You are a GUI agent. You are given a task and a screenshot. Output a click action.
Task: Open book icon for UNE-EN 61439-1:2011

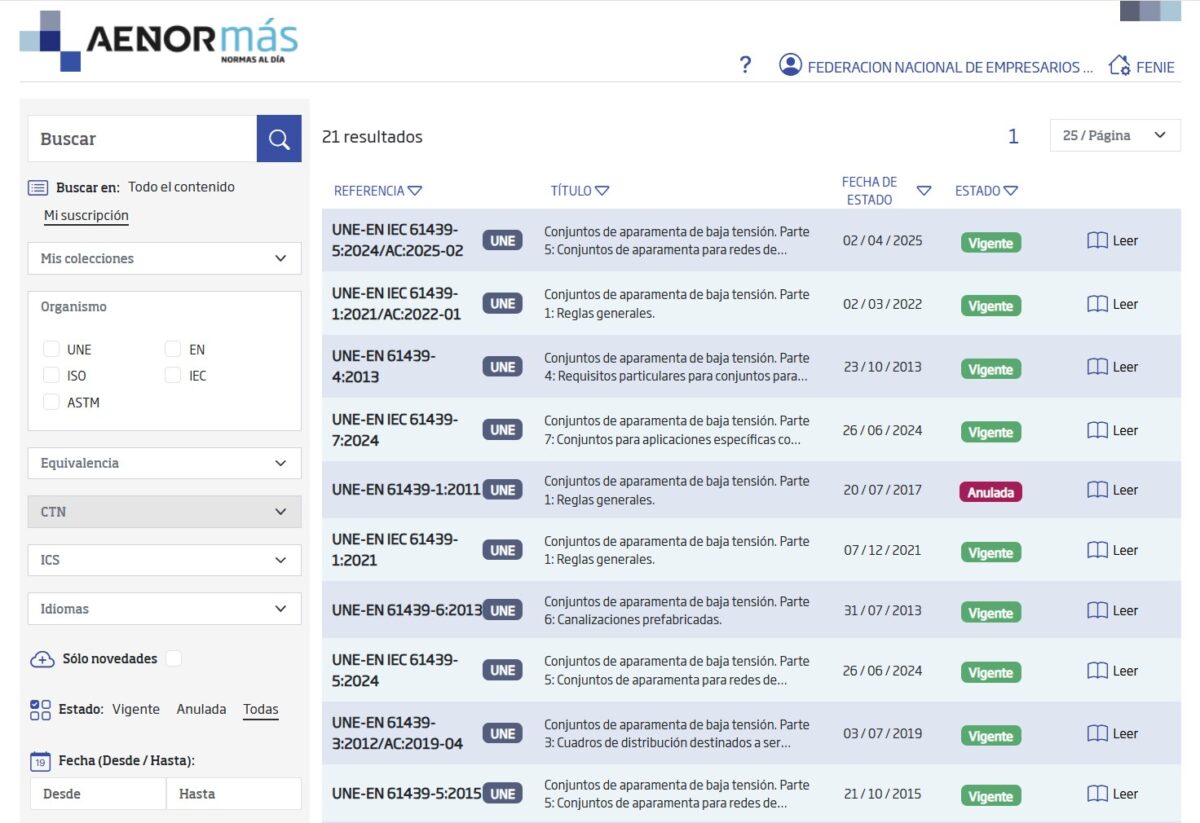(1097, 490)
